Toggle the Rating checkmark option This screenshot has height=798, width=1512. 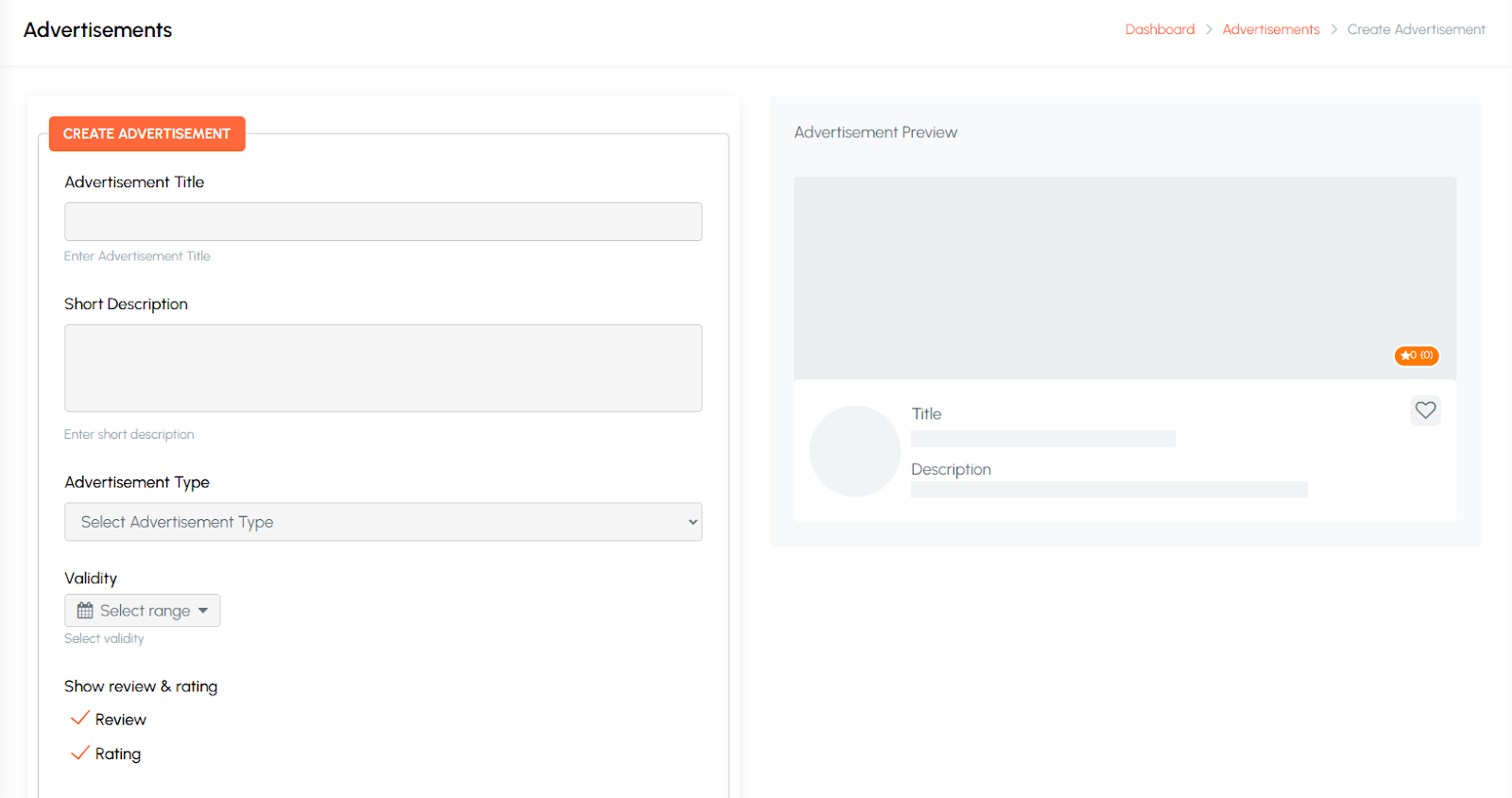81,754
